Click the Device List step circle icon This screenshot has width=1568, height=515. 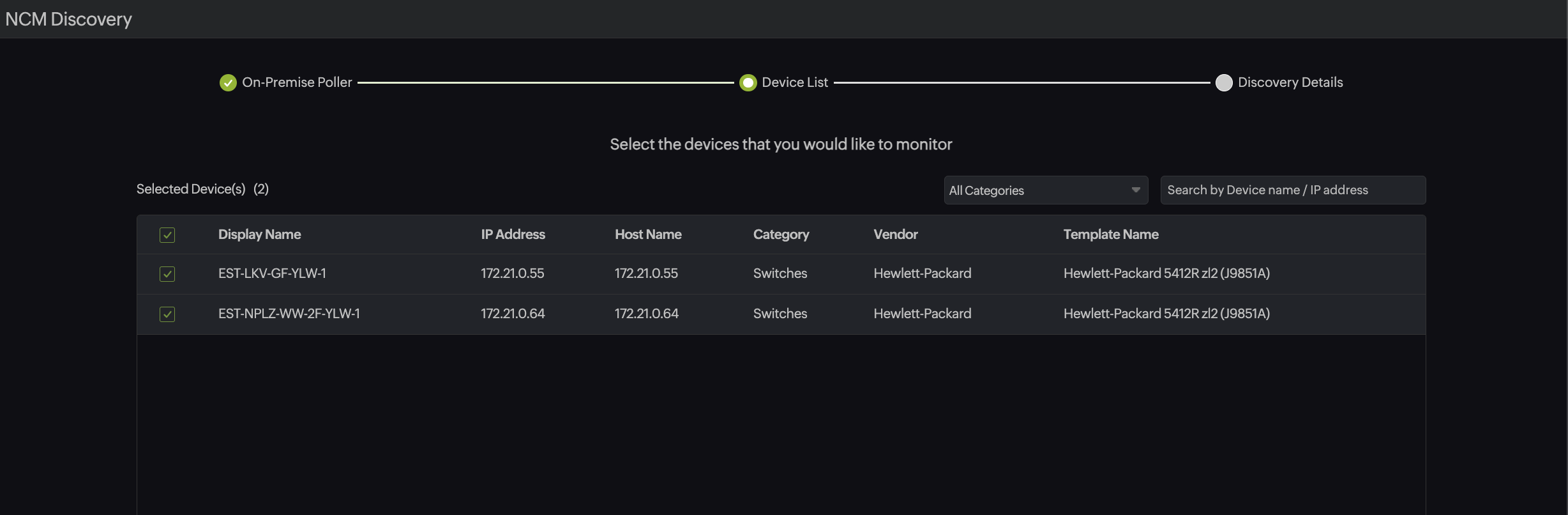748,83
